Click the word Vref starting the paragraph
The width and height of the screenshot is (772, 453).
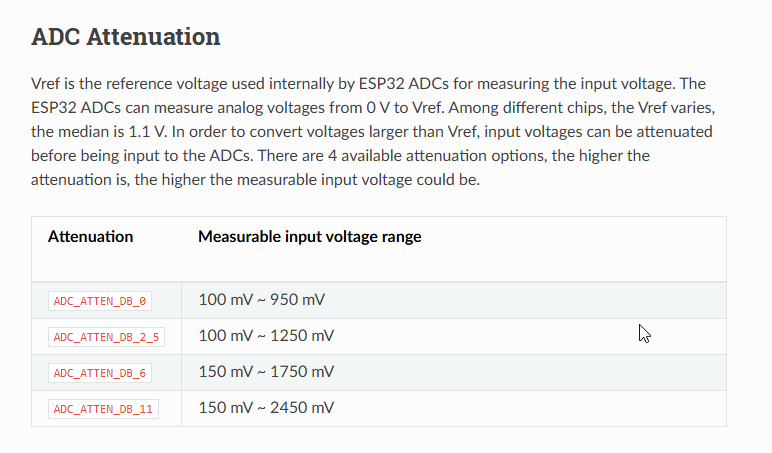pyautogui.click(x=45, y=84)
